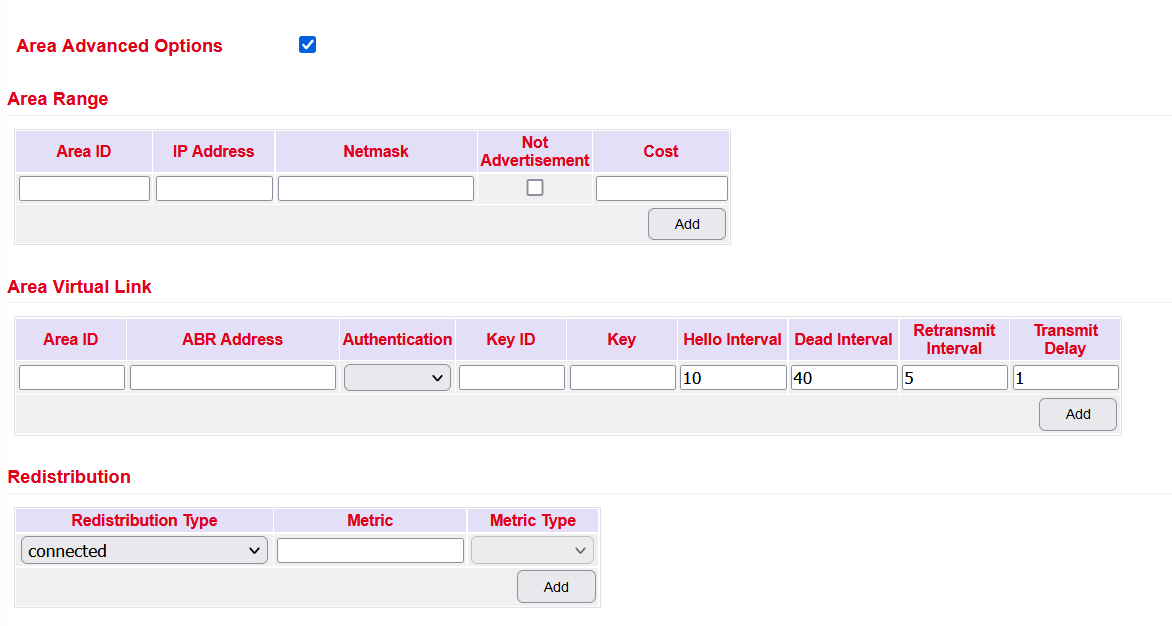Viewport: 1172px width, 626px height.
Task: Click the Hello Interval column header
Action: tap(732, 339)
